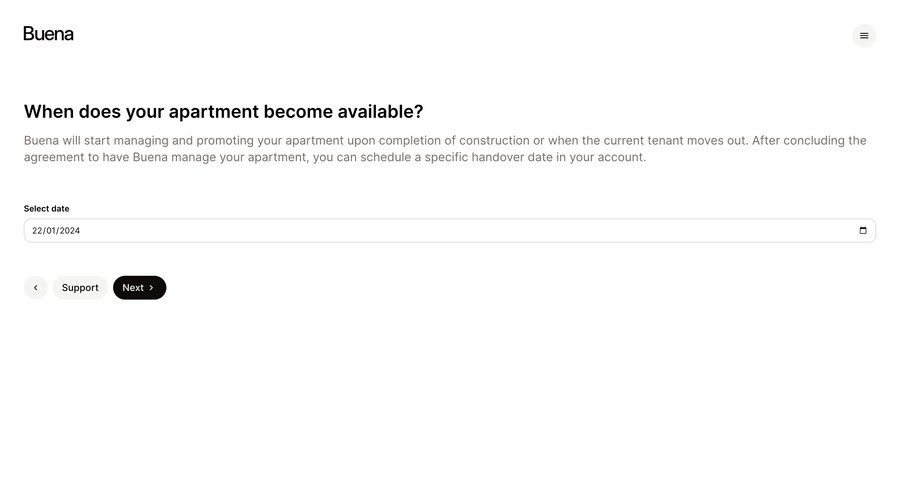
Task: Select the day segment '22' in the date field
Action: [37, 231]
